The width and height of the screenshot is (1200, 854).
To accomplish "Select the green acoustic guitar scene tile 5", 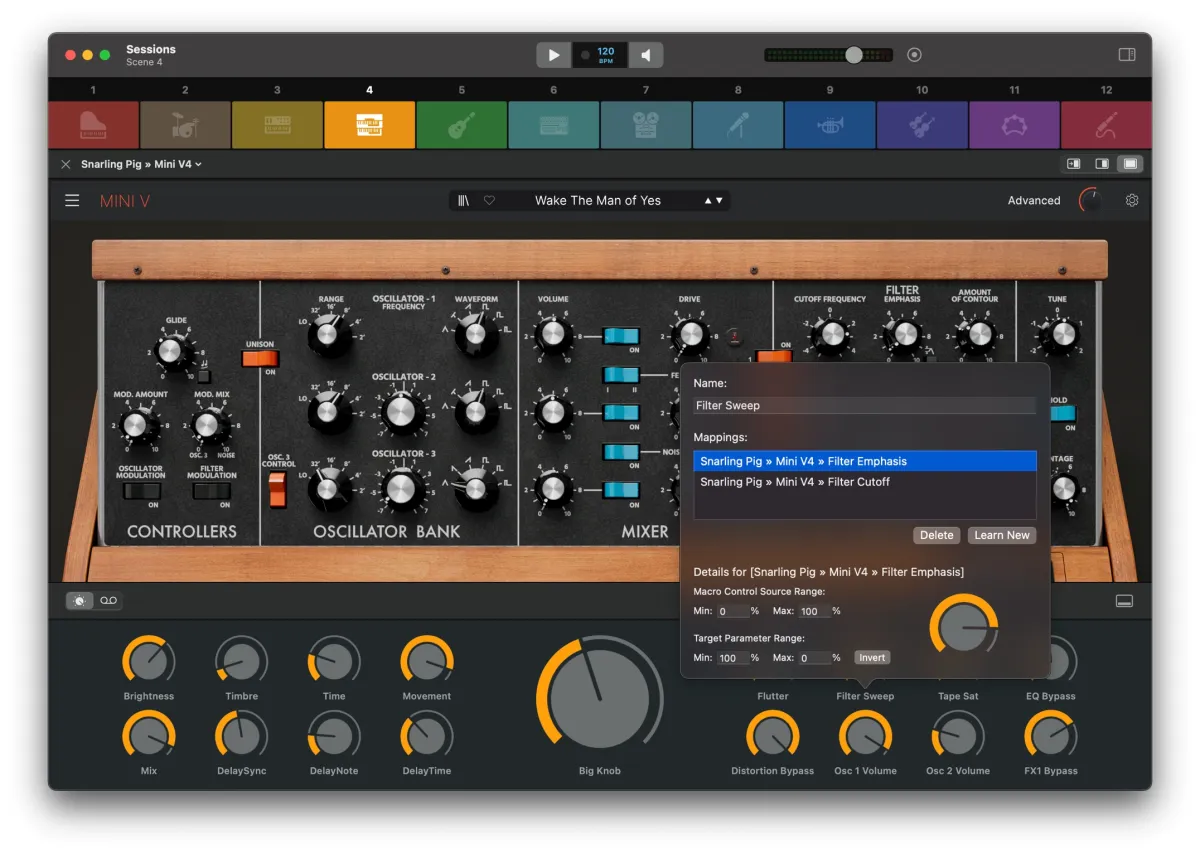I will tap(462, 125).
